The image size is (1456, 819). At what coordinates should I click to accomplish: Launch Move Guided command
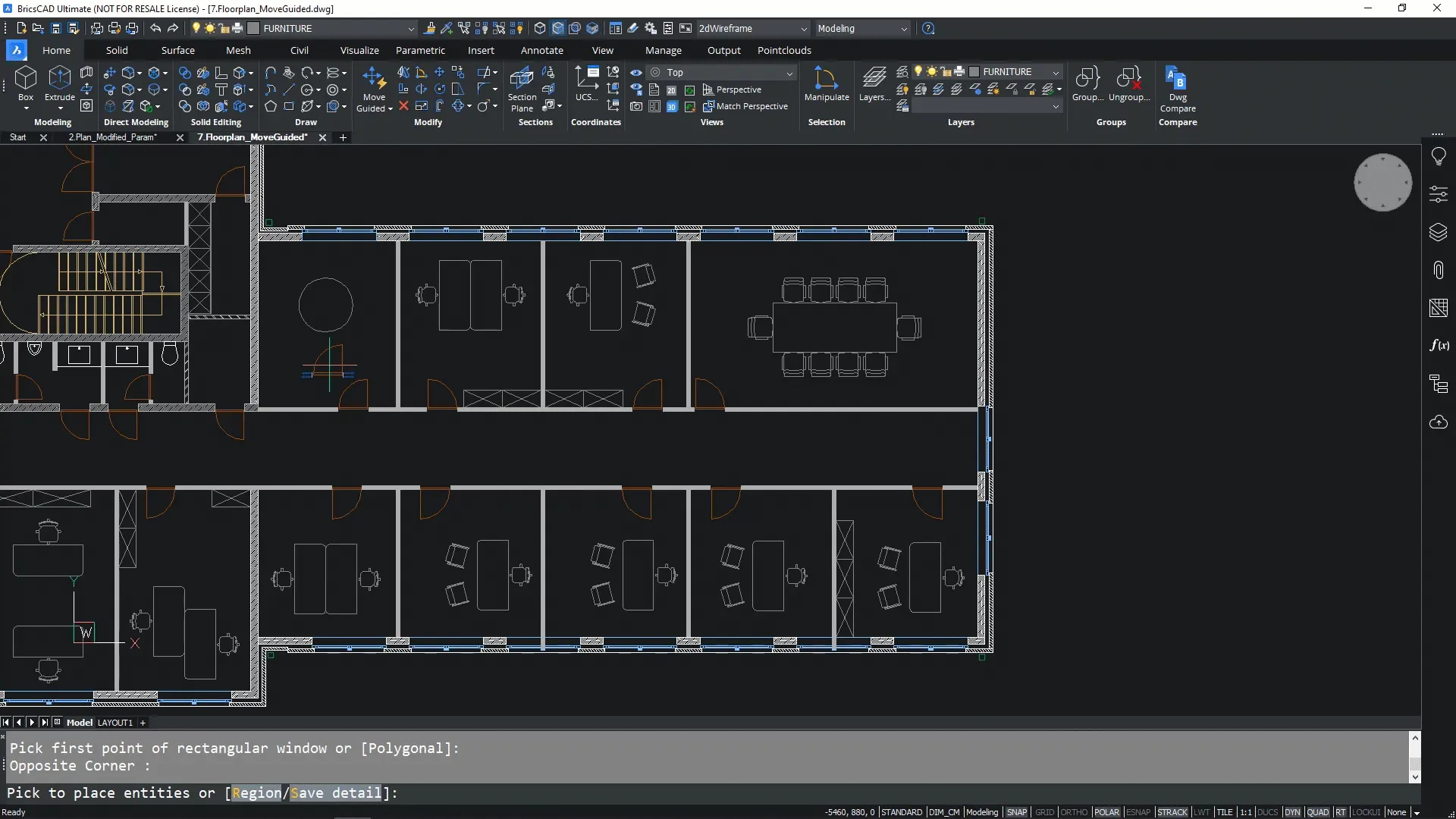[x=373, y=79]
